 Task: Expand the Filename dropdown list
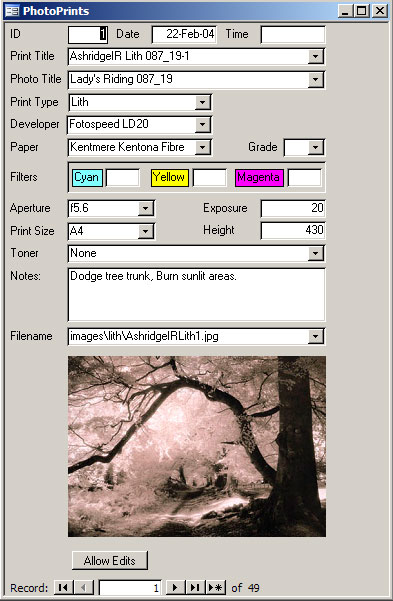[315, 337]
